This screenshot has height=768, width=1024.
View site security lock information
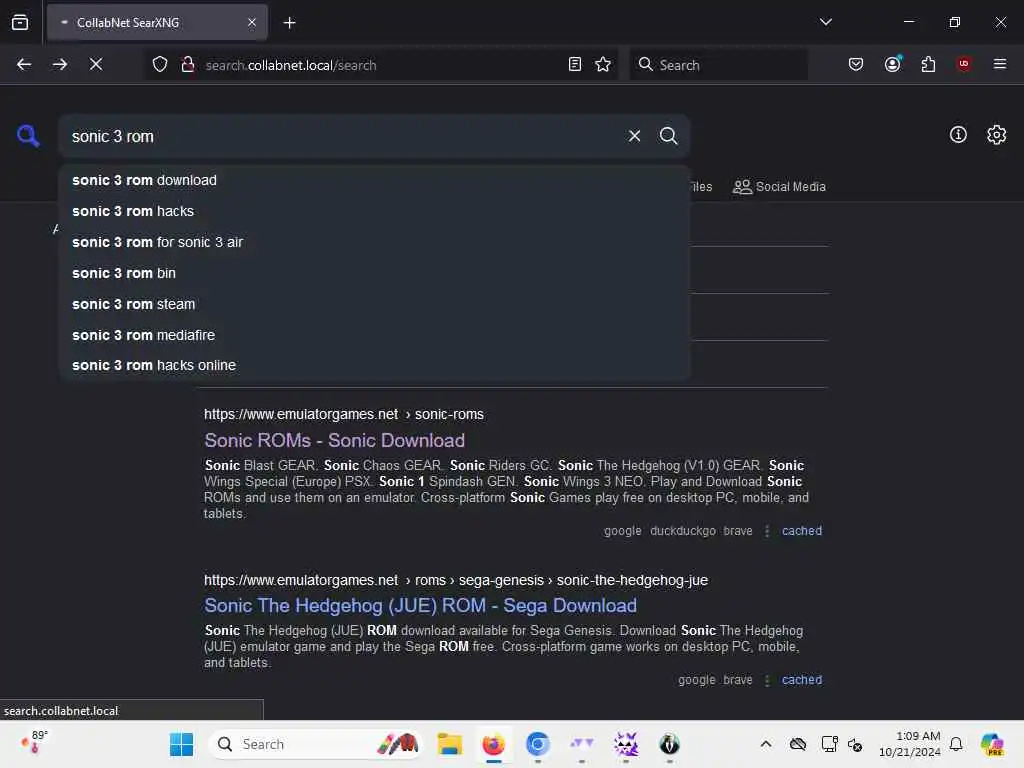pos(187,64)
